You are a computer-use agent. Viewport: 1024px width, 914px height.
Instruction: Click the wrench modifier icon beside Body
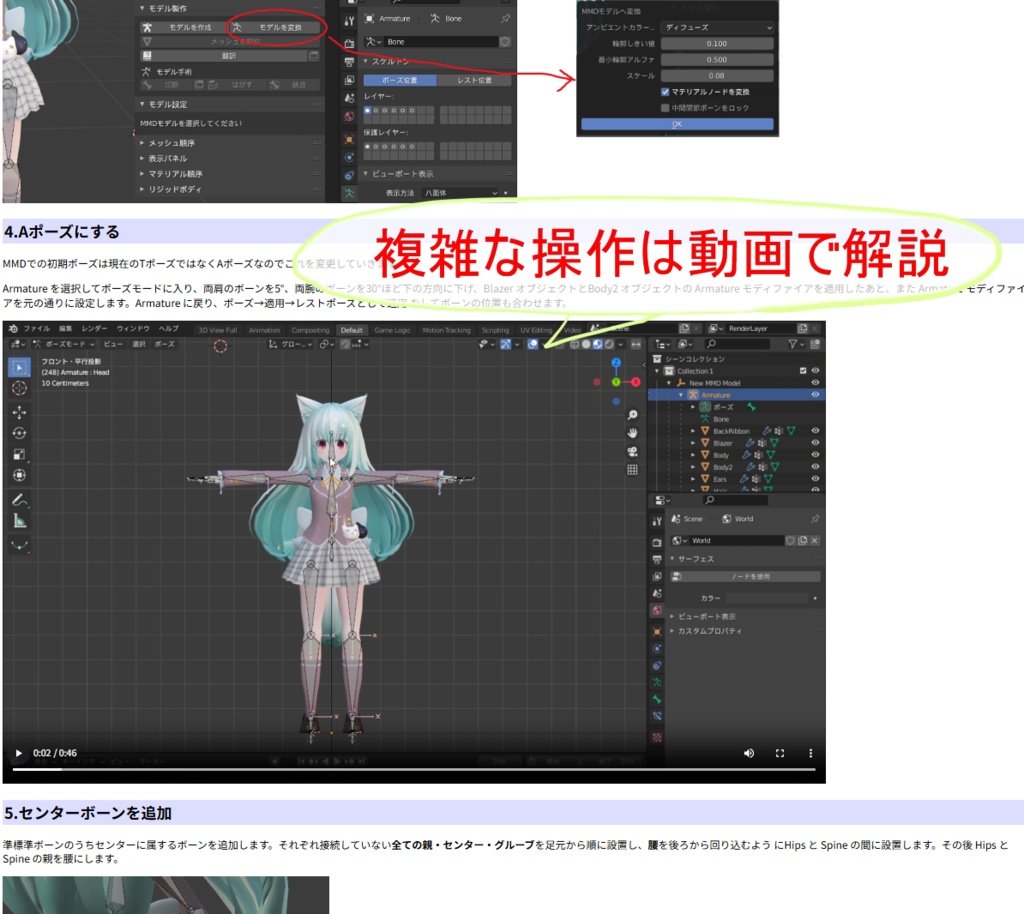pyautogui.click(x=749, y=455)
